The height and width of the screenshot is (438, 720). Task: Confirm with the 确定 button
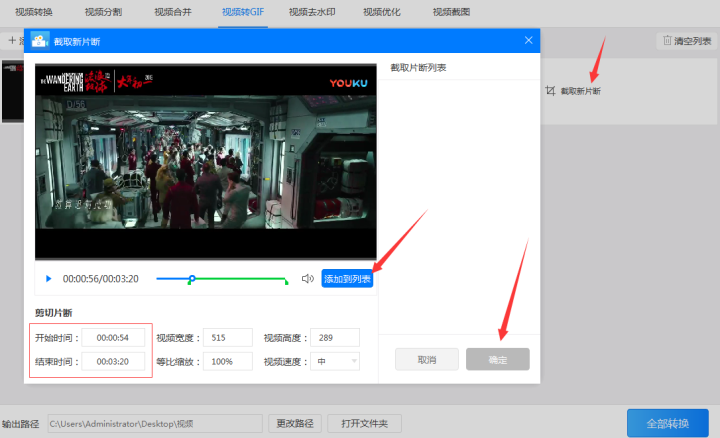point(498,359)
